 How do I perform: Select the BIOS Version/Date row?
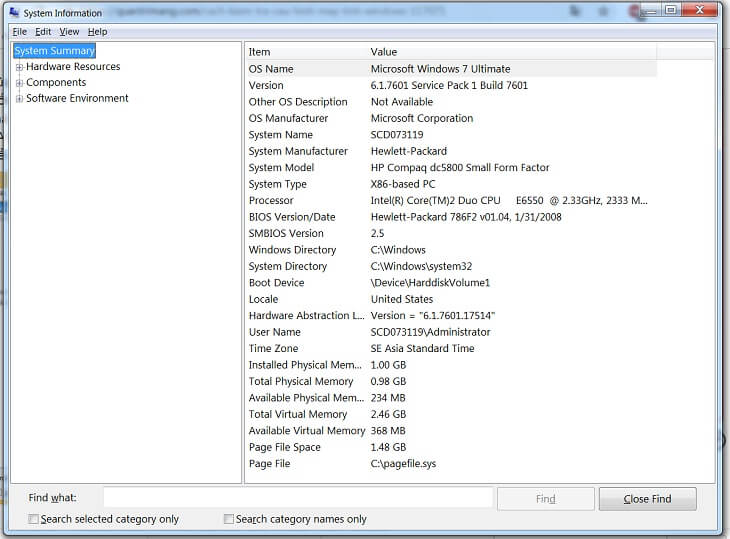click(x=452, y=217)
